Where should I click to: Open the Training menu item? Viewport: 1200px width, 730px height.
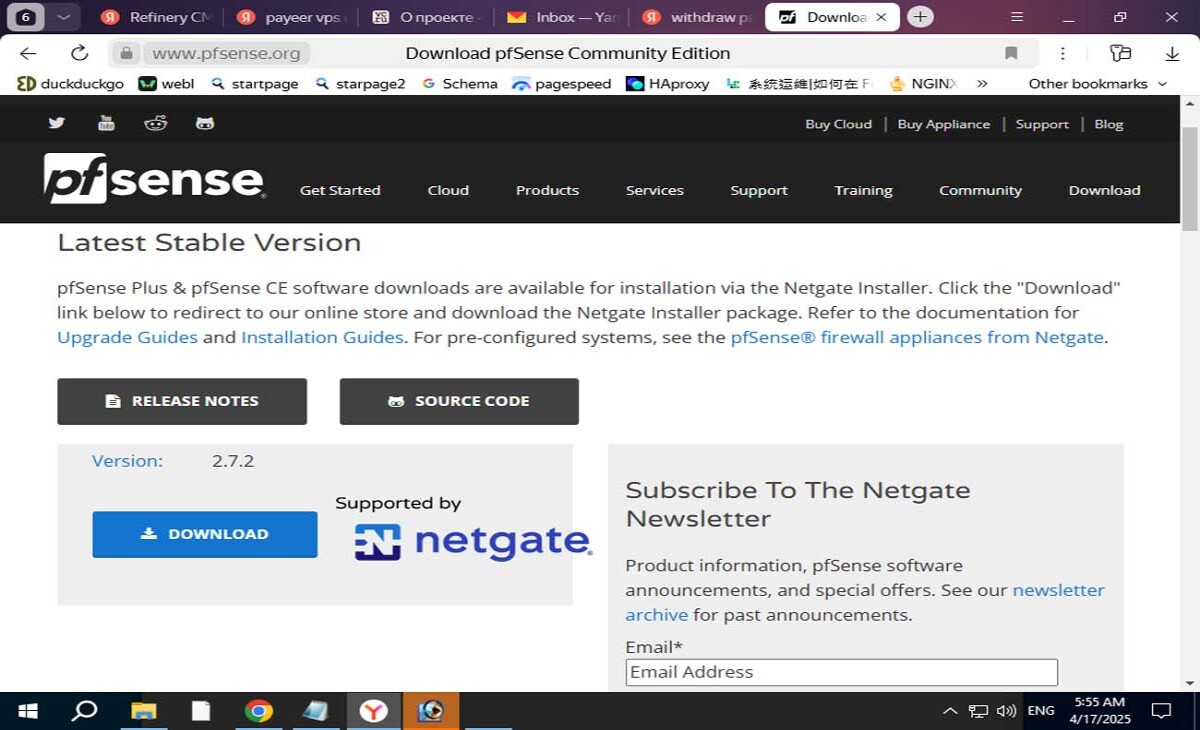pyautogui.click(x=864, y=190)
